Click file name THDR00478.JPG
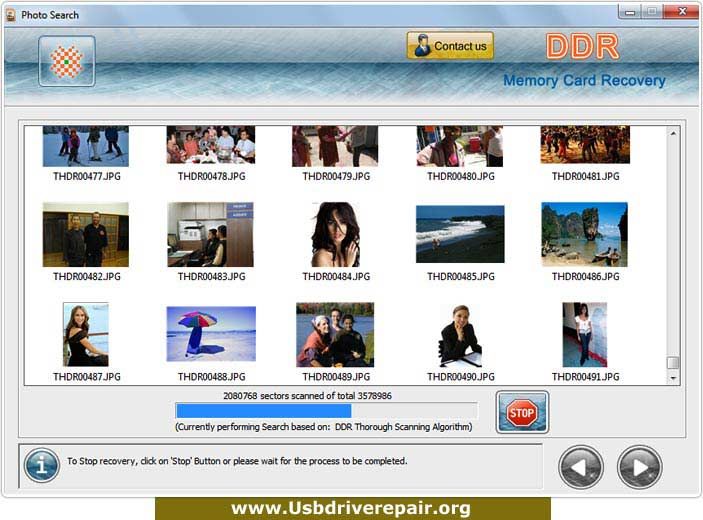The height and width of the screenshot is (520, 703). click(211, 177)
